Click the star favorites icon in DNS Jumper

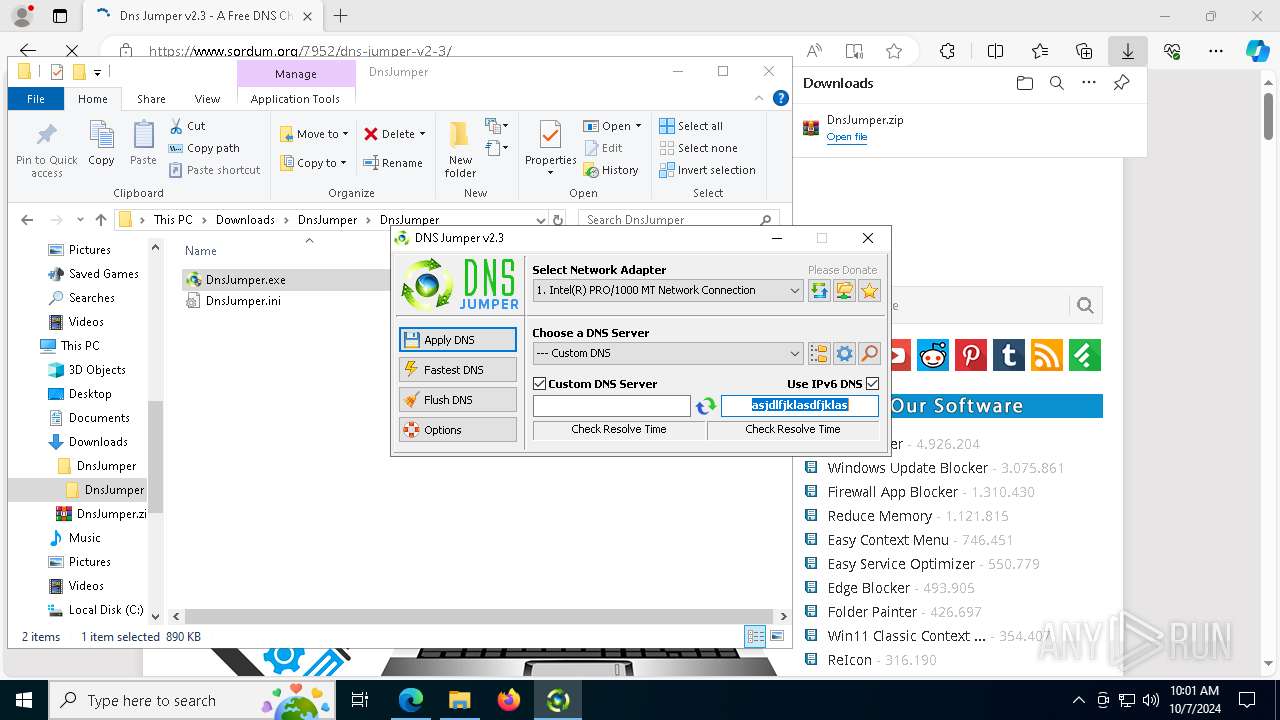870,290
